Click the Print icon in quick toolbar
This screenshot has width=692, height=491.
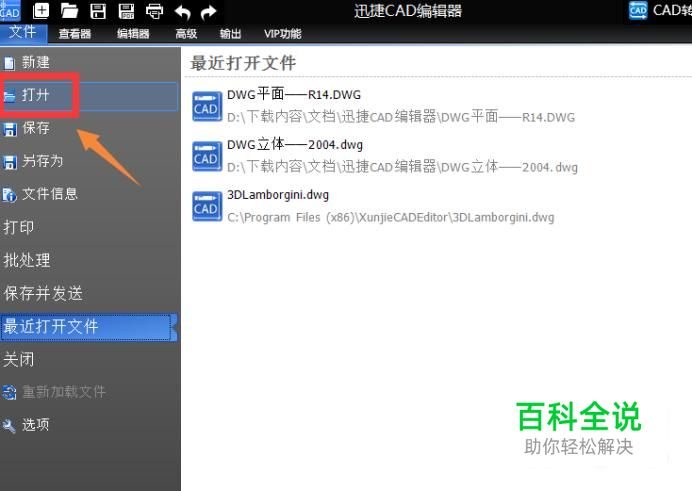point(154,11)
